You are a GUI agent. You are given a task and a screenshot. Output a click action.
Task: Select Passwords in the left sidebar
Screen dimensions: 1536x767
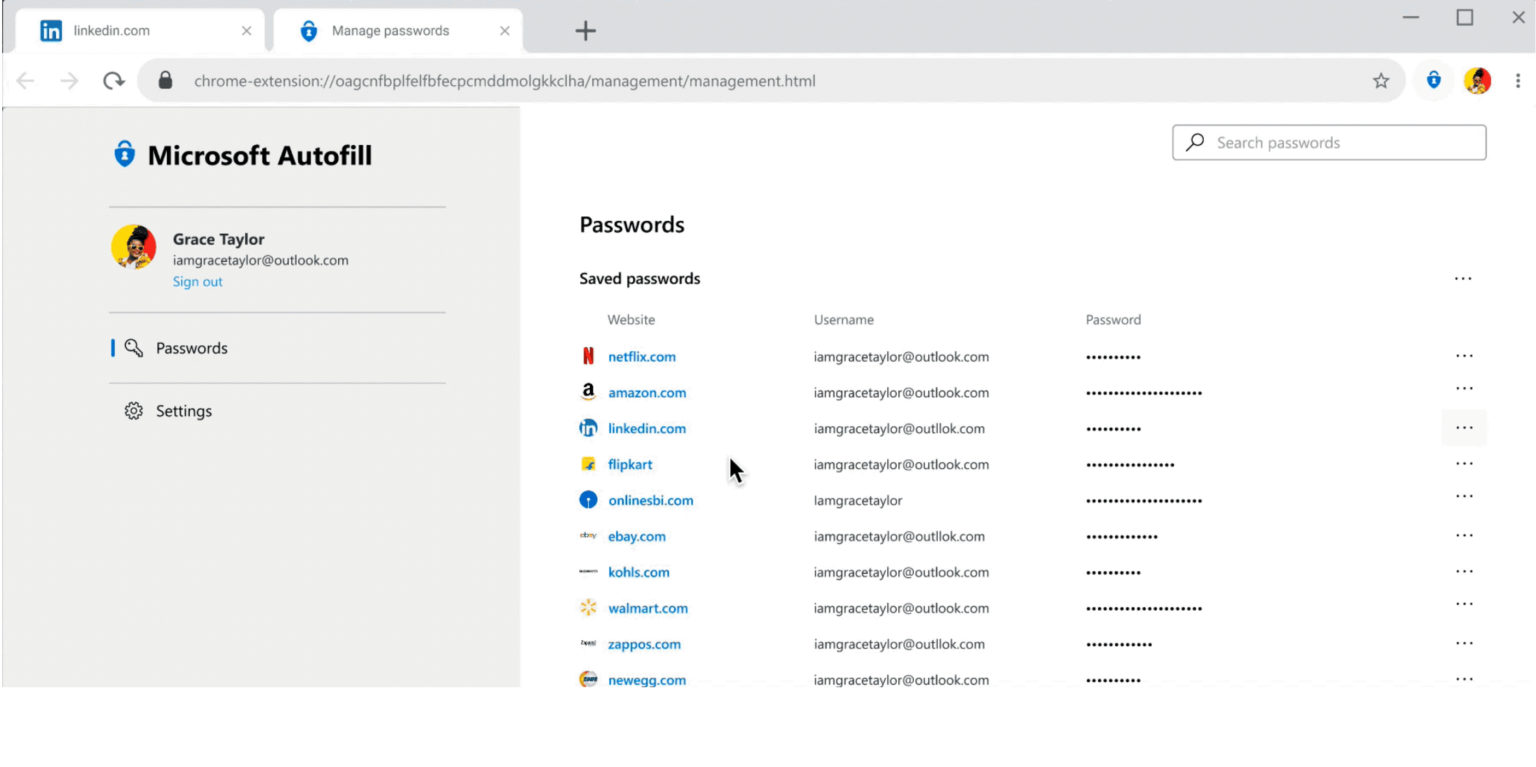click(x=191, y=348)
